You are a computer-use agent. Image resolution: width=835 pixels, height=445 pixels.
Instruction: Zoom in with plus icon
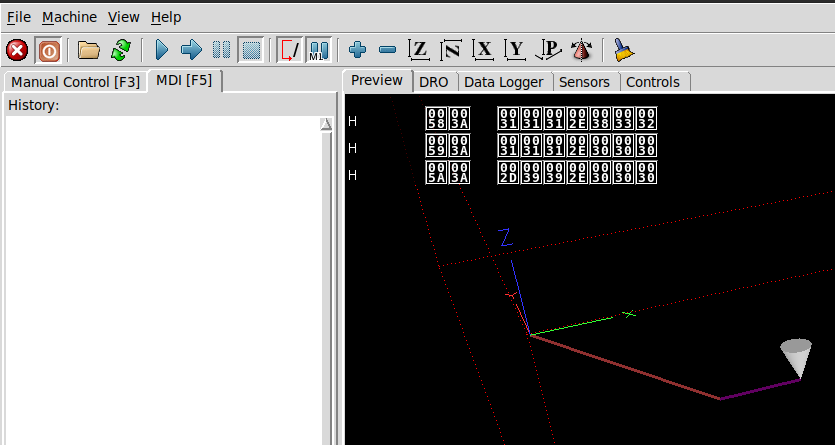click(x=357, y=50)
